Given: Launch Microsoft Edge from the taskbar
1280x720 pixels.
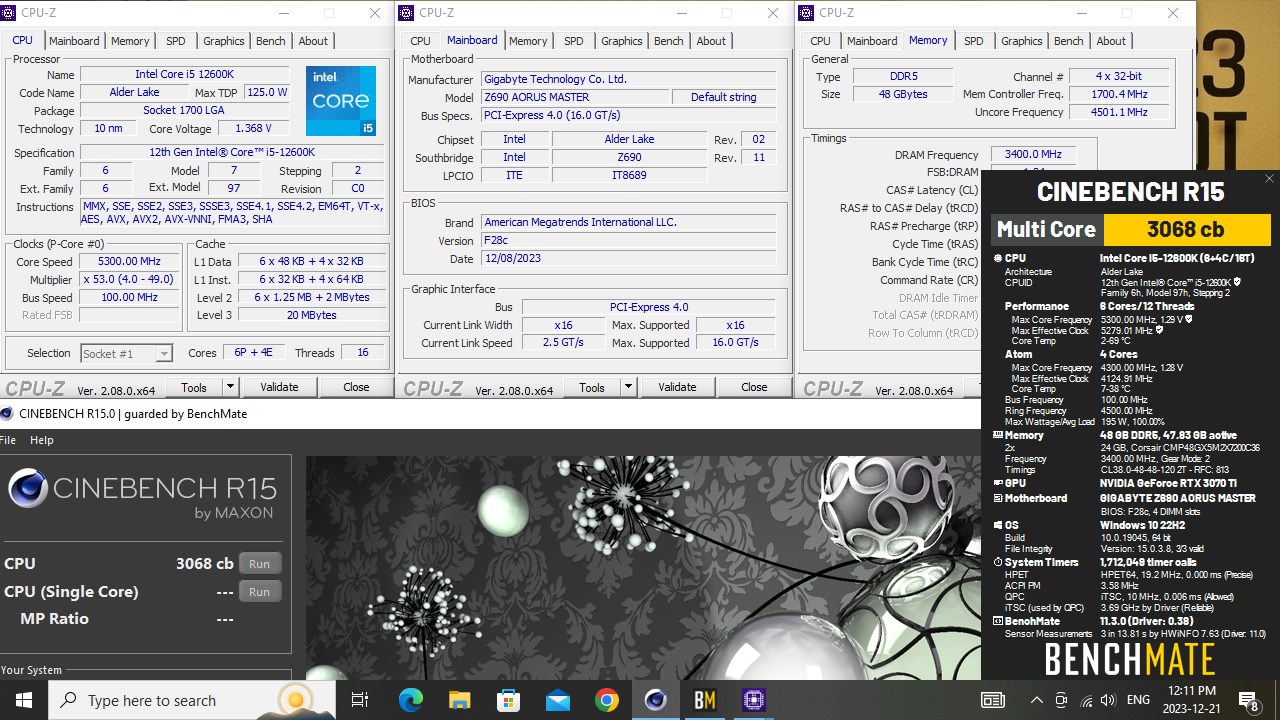Looking at the screenshot, I should 410,700.
